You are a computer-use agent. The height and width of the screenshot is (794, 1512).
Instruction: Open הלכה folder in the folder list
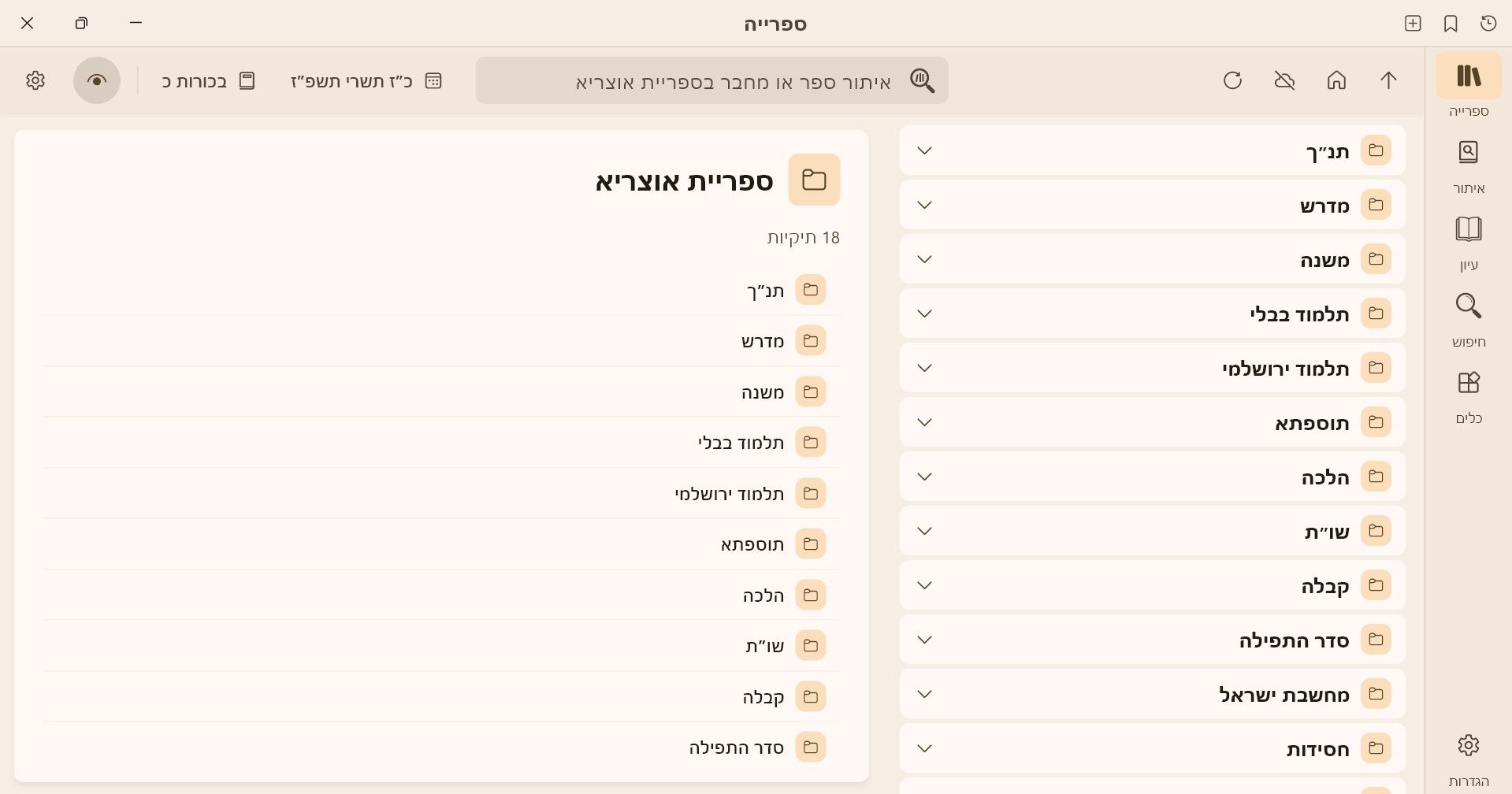click(x=441, y=595)
